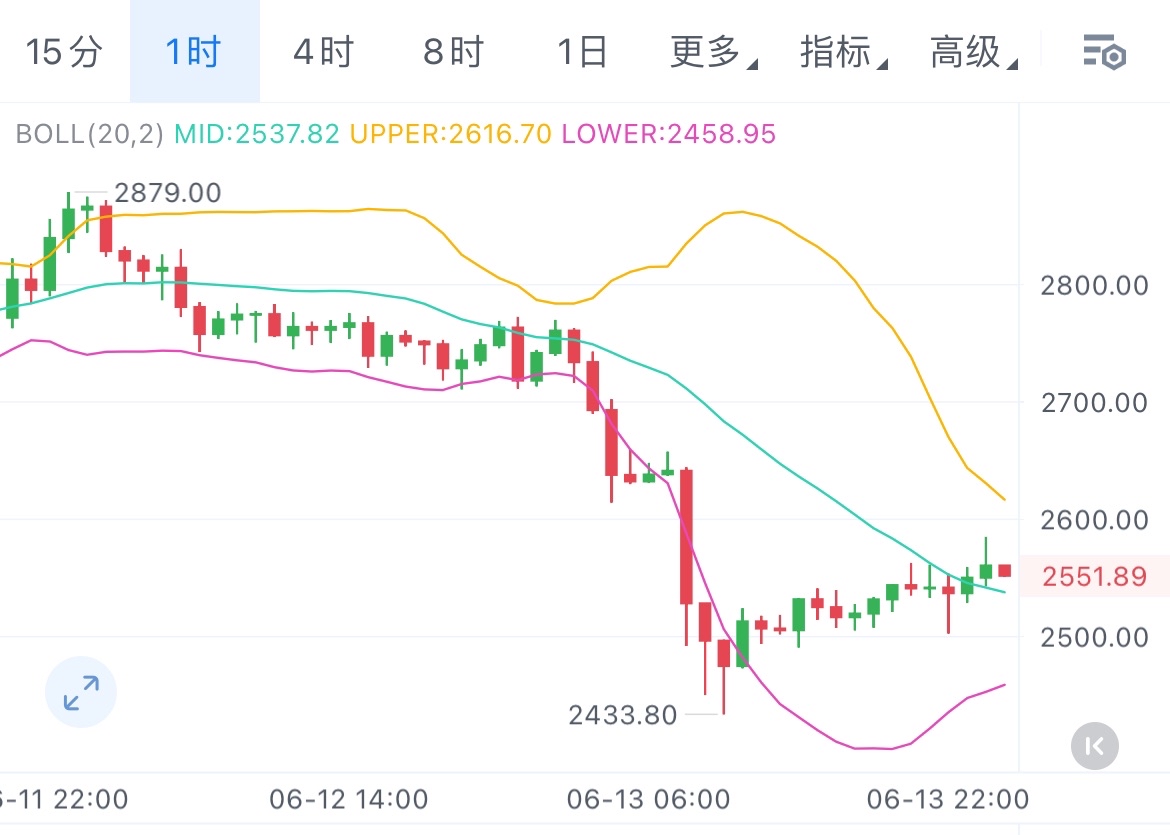Tap the 2433.80 low price marker
The width and height of the screenshot is (1170, 835).
(x=622, y=715)
